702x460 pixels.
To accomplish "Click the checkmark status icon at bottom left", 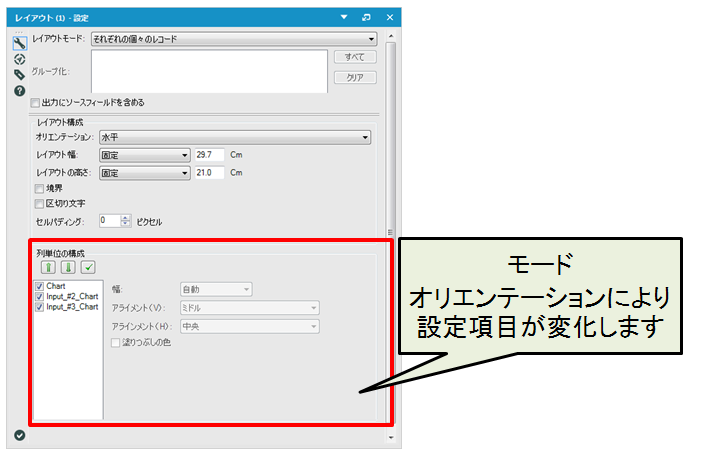I will (x=19, y=434).
